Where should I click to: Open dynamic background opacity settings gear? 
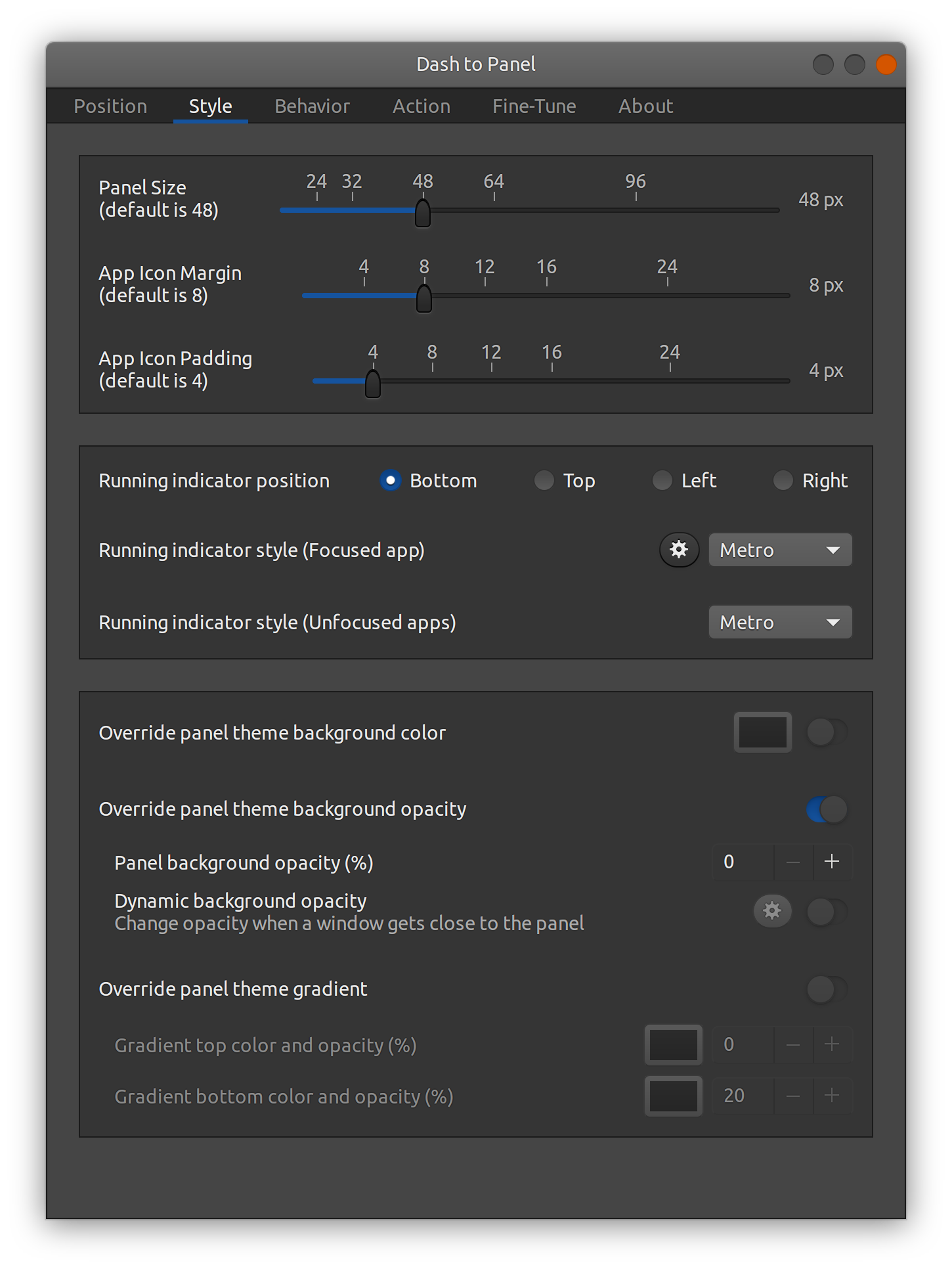pos(772,911)
